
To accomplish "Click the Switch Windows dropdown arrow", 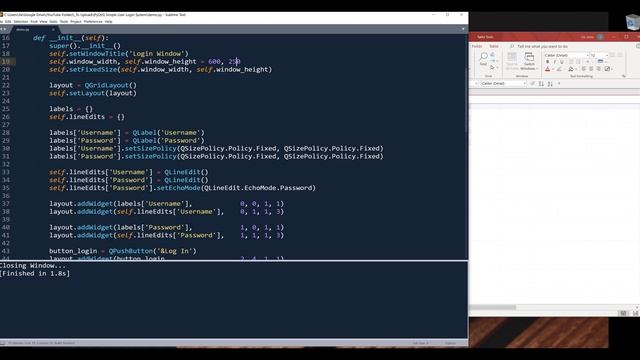I will [537, 69].
